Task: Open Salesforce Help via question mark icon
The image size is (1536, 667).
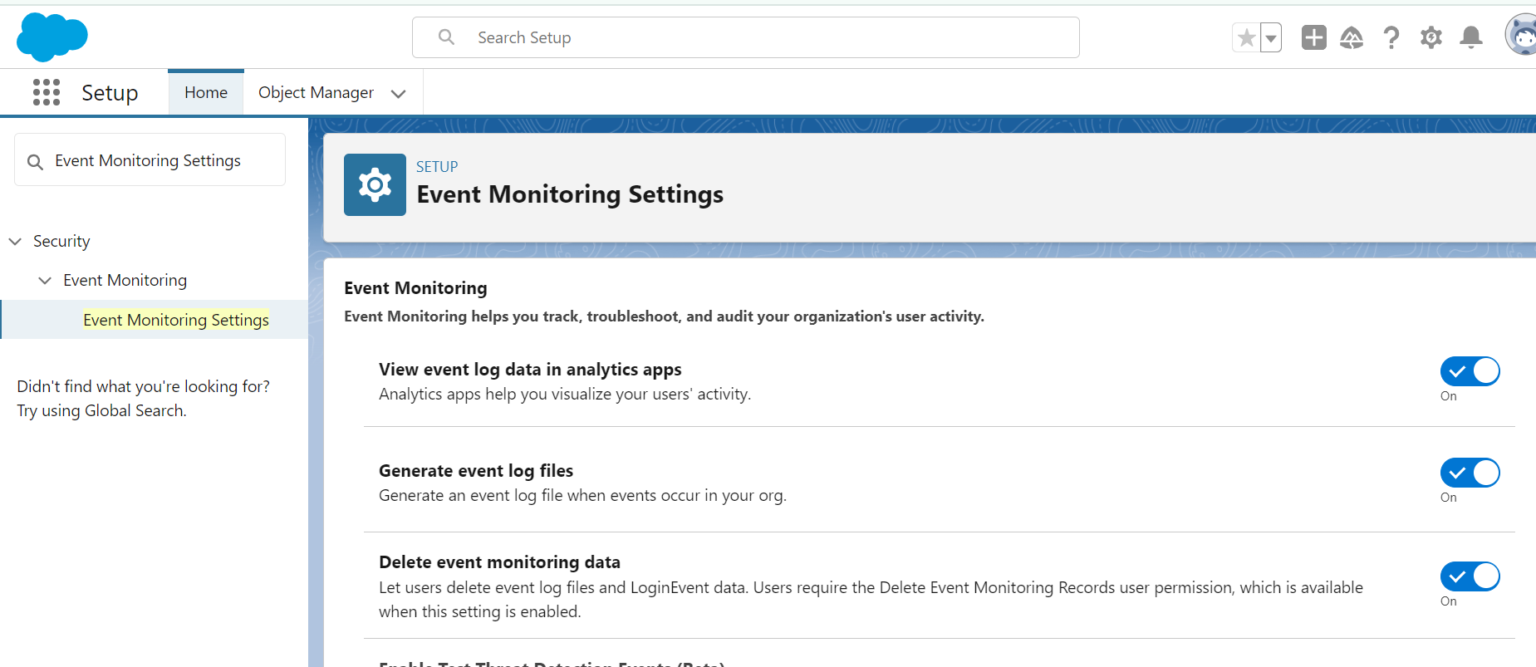Action: (x=1391, y=36)
